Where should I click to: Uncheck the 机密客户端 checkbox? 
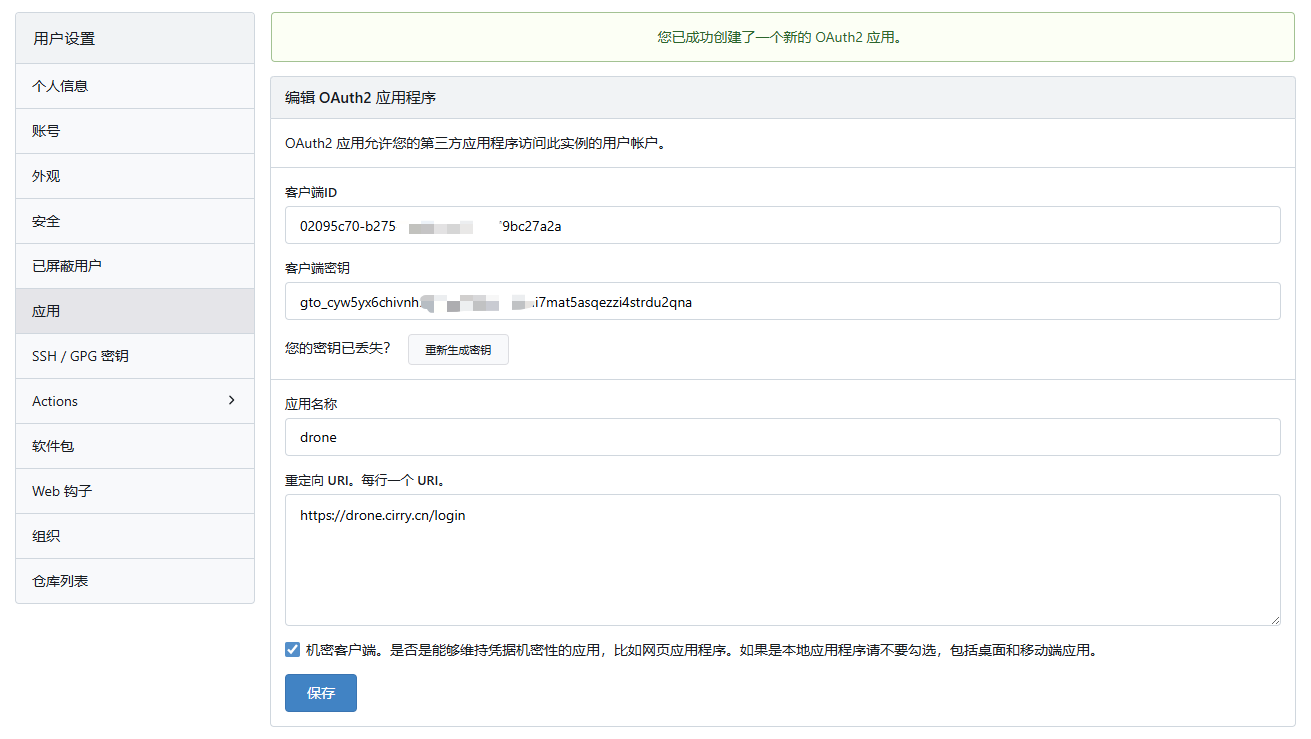(292, 650)
